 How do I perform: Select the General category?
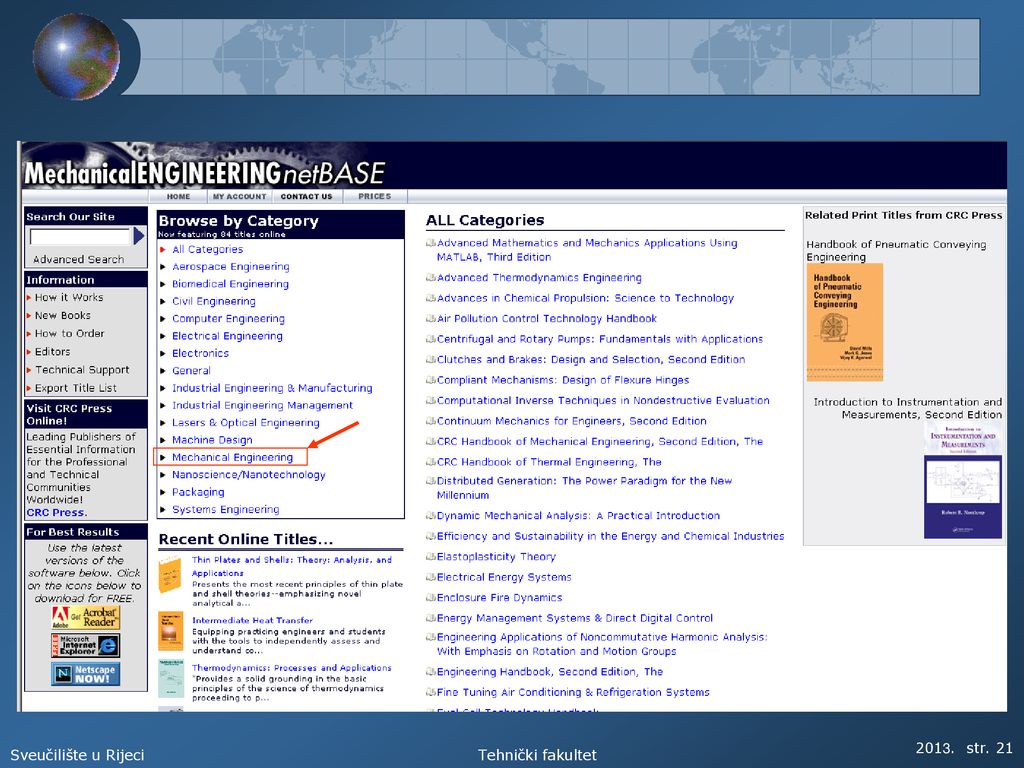tap(191, 371)
